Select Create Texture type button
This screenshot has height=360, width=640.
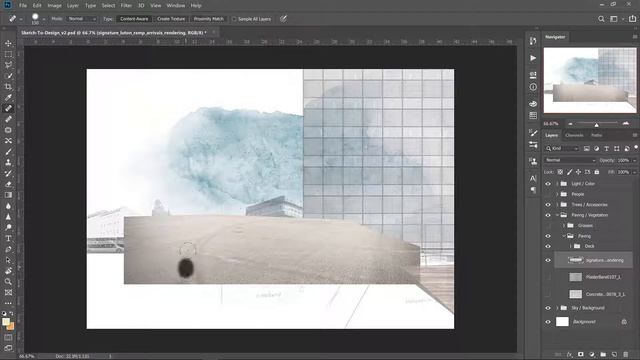[171, 19]
